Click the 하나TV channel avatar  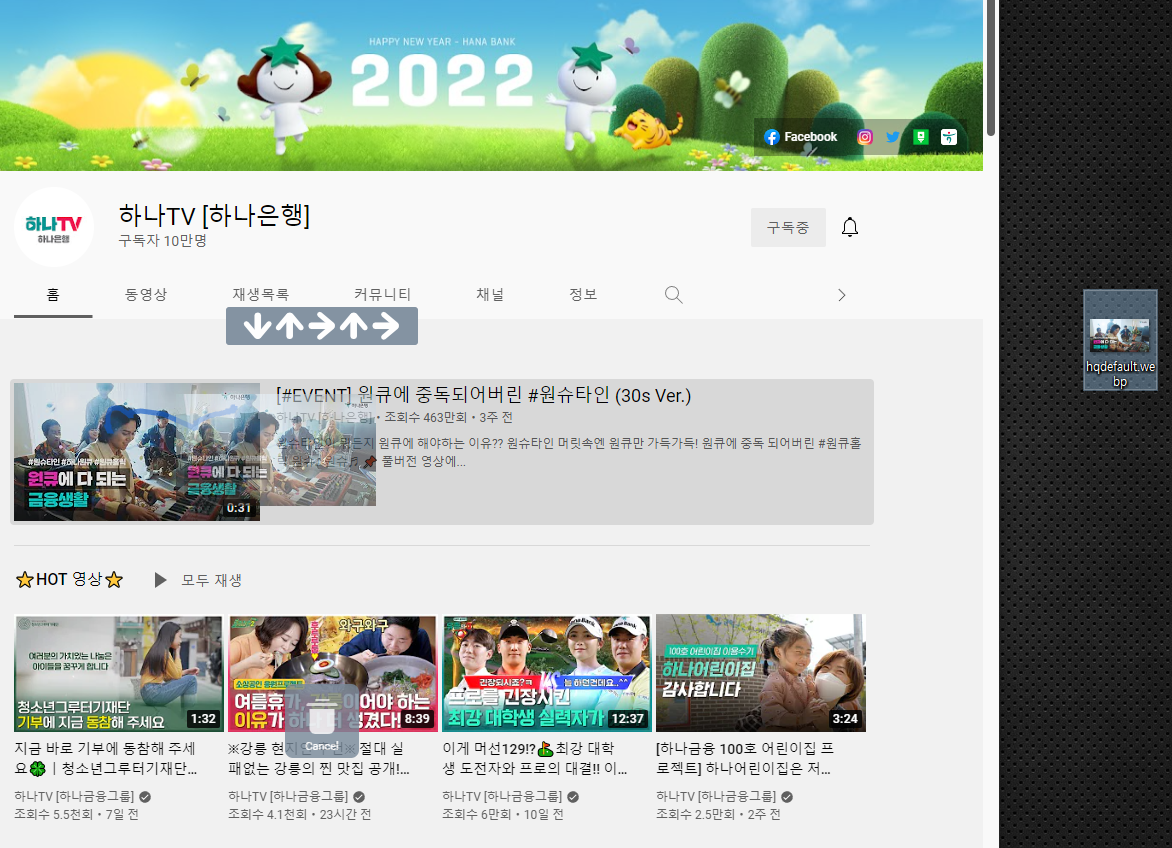54,227
